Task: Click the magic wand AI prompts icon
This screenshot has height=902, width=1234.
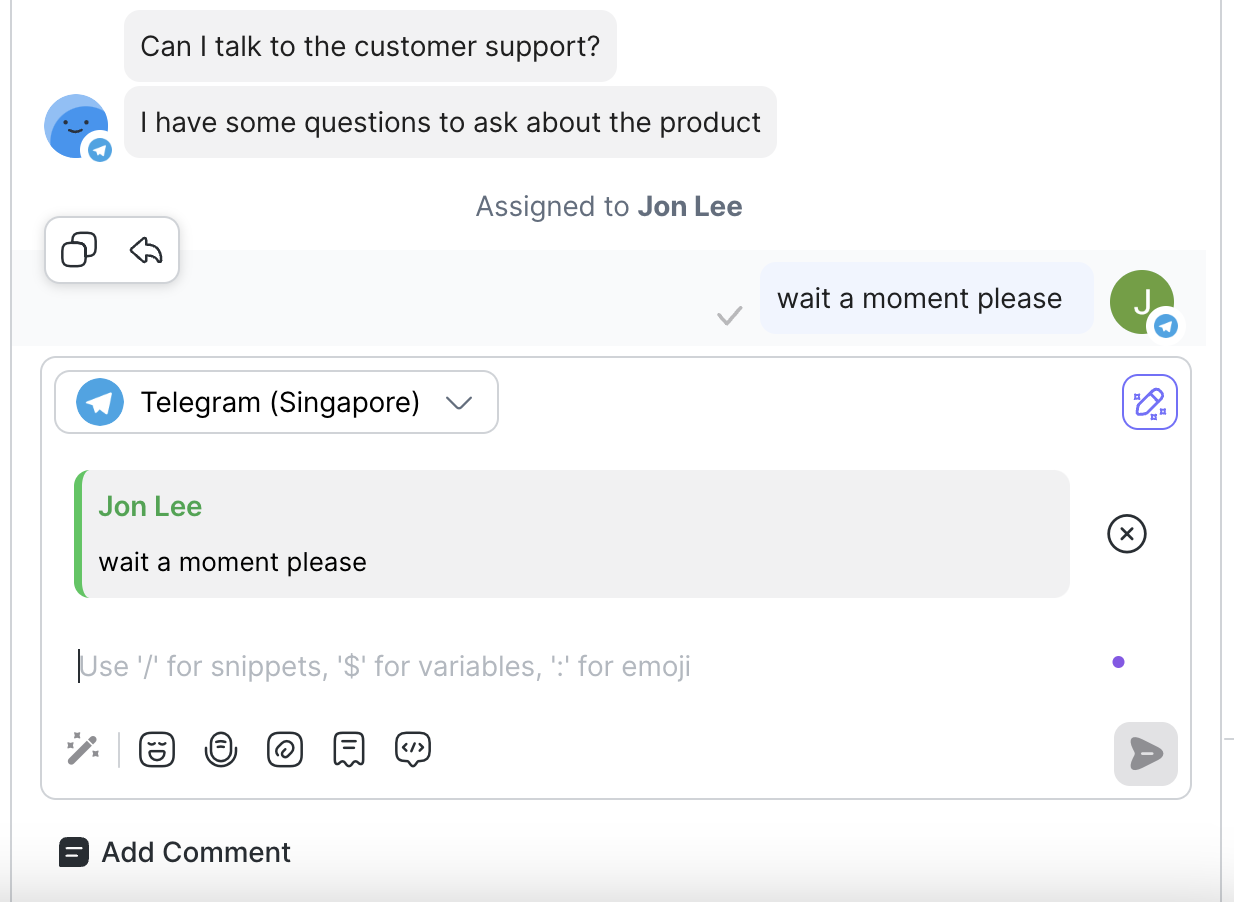Action: 83,749
